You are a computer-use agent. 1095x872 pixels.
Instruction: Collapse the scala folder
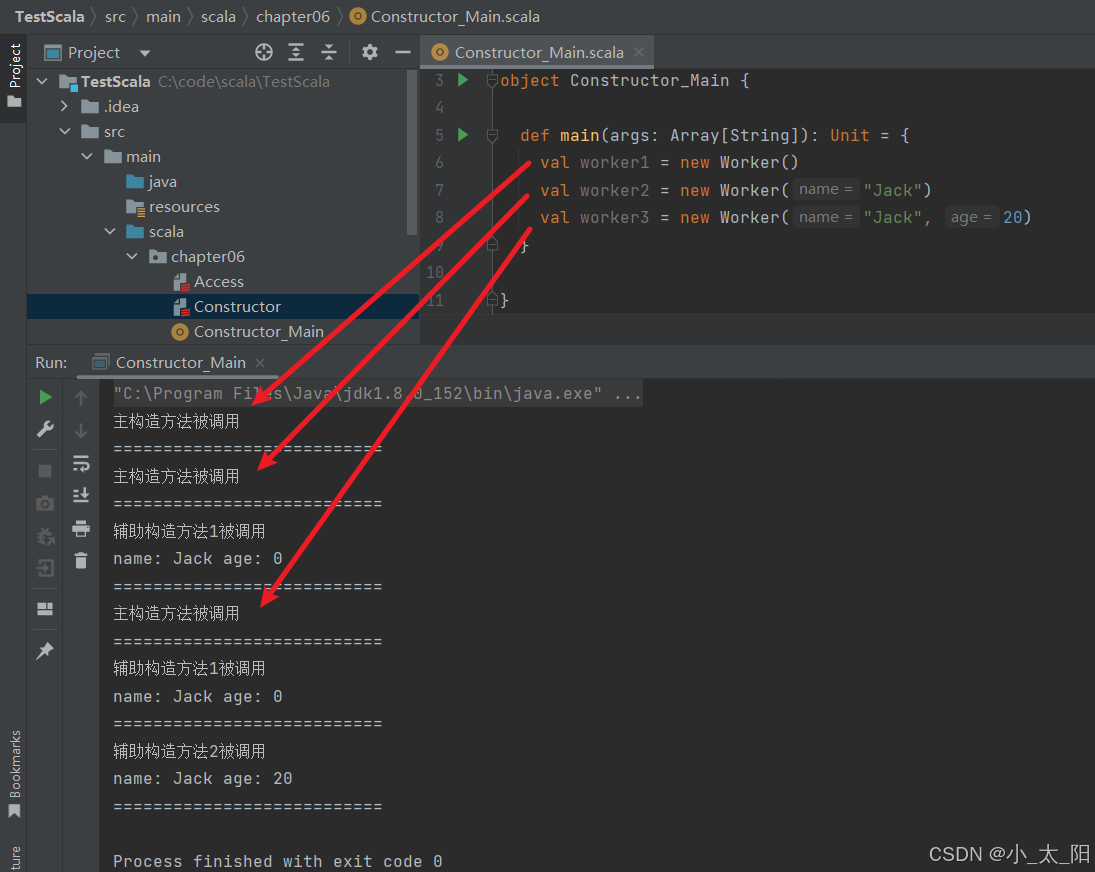point(110,231)
